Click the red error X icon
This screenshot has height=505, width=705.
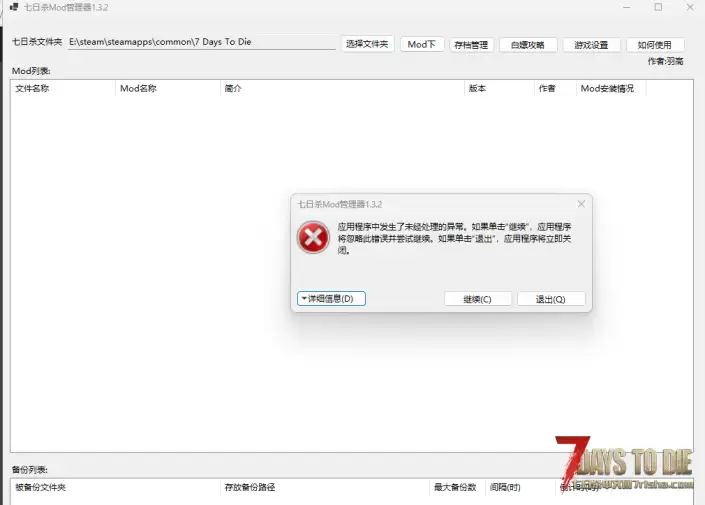coord(313,238)
